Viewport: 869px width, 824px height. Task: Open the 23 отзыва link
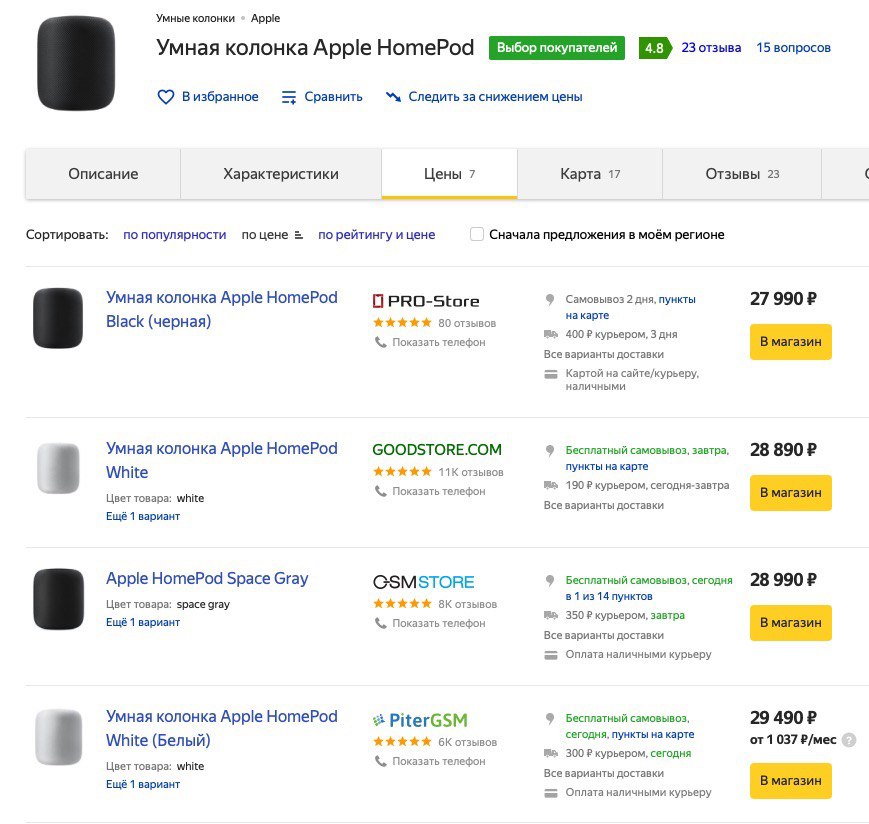(x=711, y=48)
